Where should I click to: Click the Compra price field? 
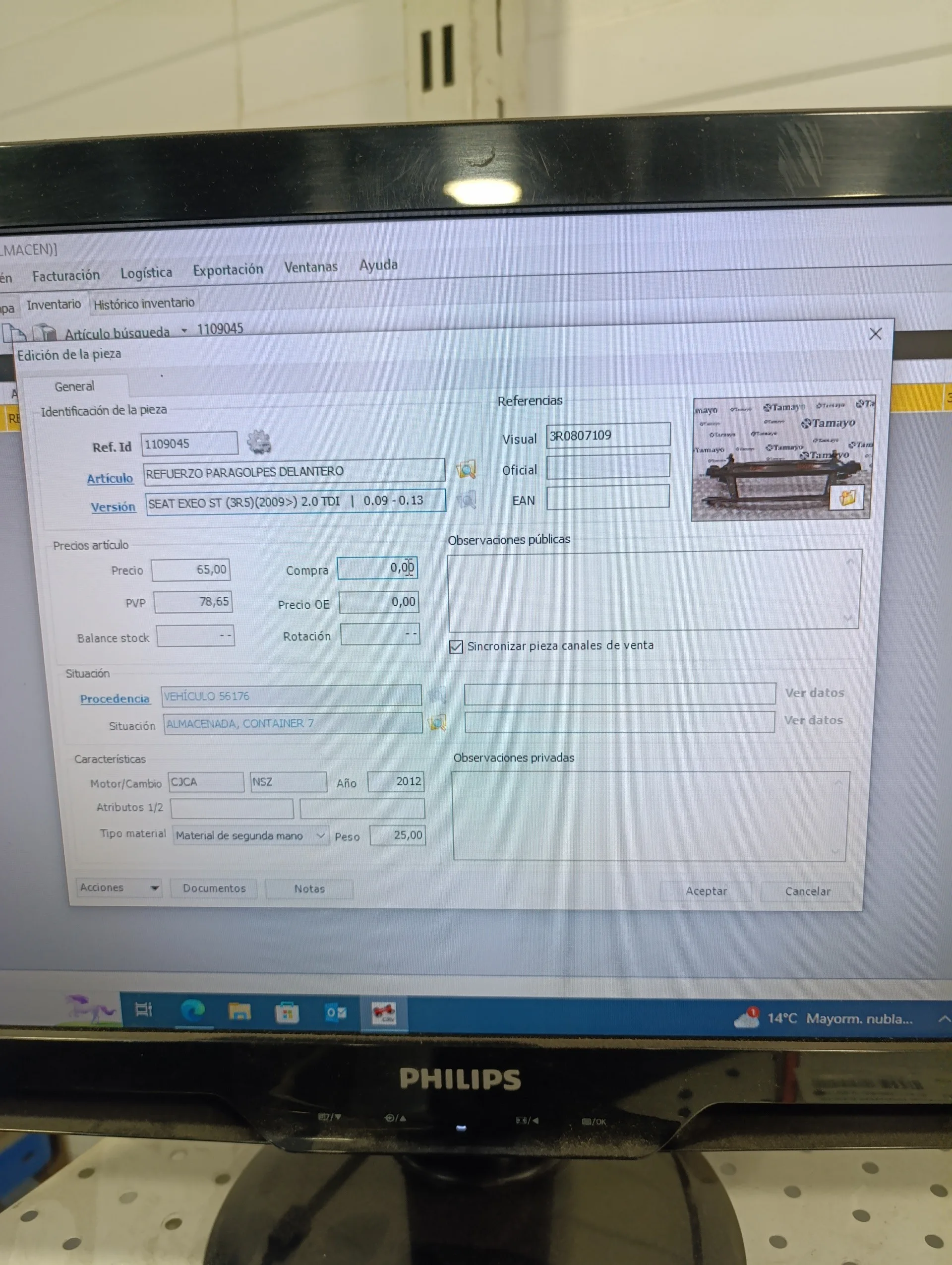tap(377, 568)
